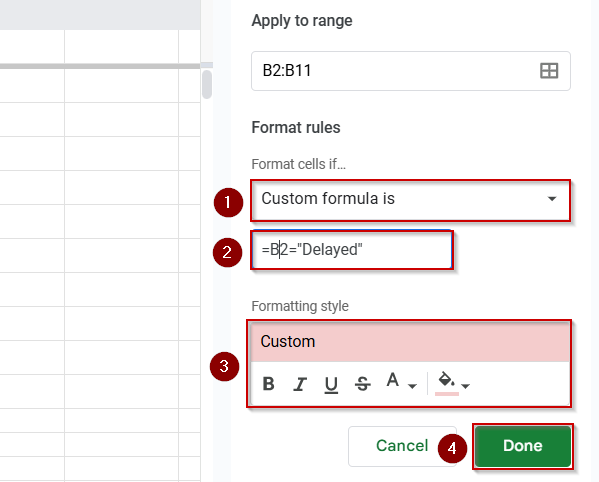Screen dimensions: 599x482
Task: Expand the fill color dropdown arrow
Action: click(465, 386)
